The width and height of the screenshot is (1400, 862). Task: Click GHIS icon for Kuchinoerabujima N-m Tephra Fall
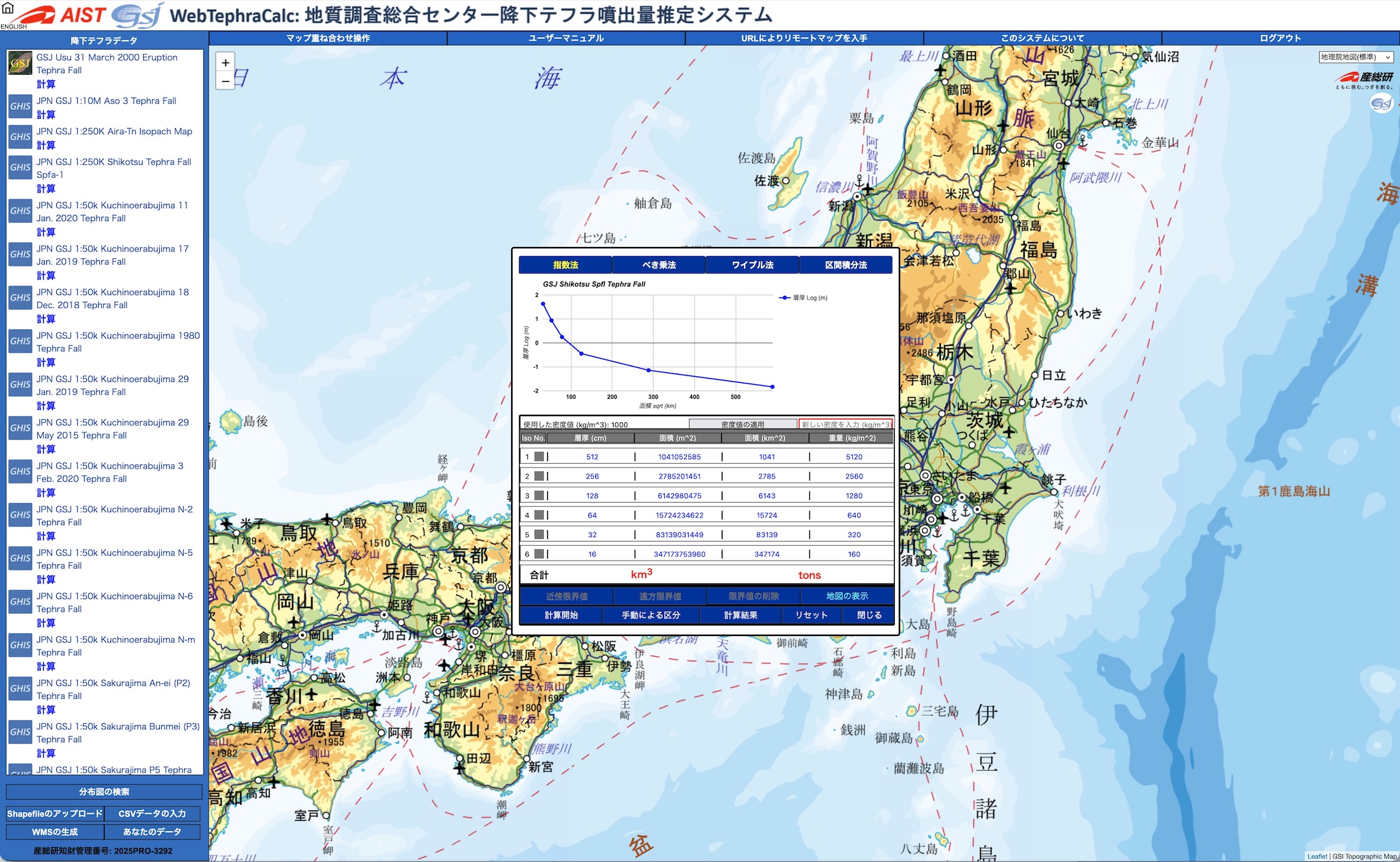click(x=20, y=645)
